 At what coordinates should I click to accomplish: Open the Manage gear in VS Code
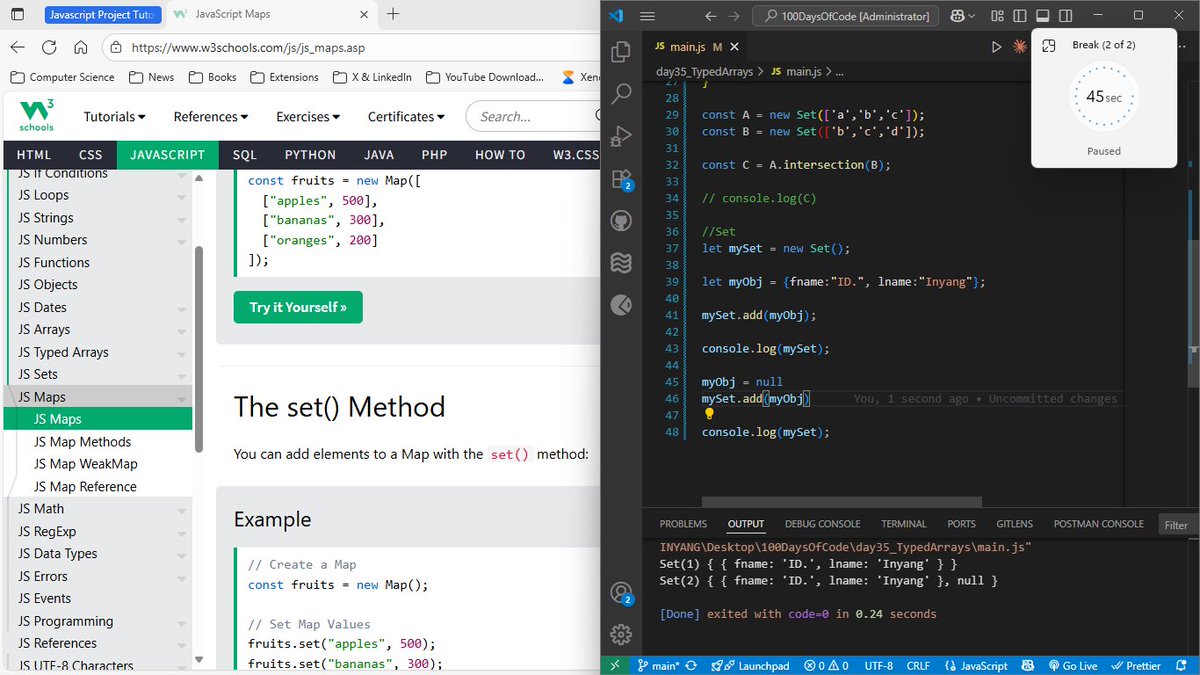621,634
